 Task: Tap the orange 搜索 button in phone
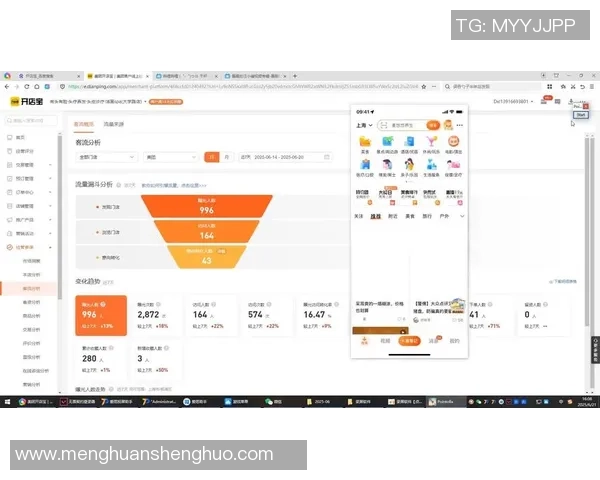tap(433, 125)
